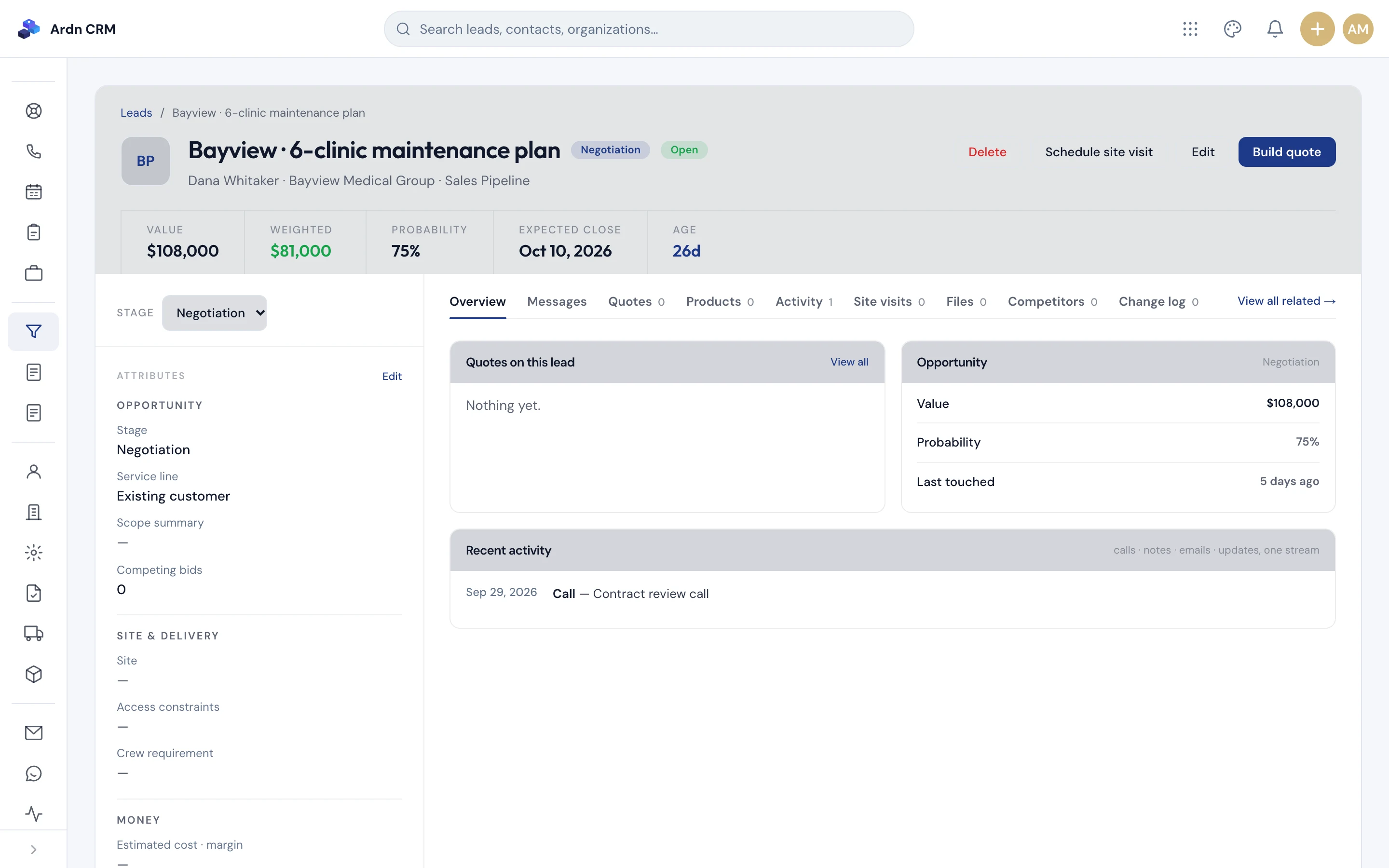Switch to the Site visits tab

tap(889, 301)
